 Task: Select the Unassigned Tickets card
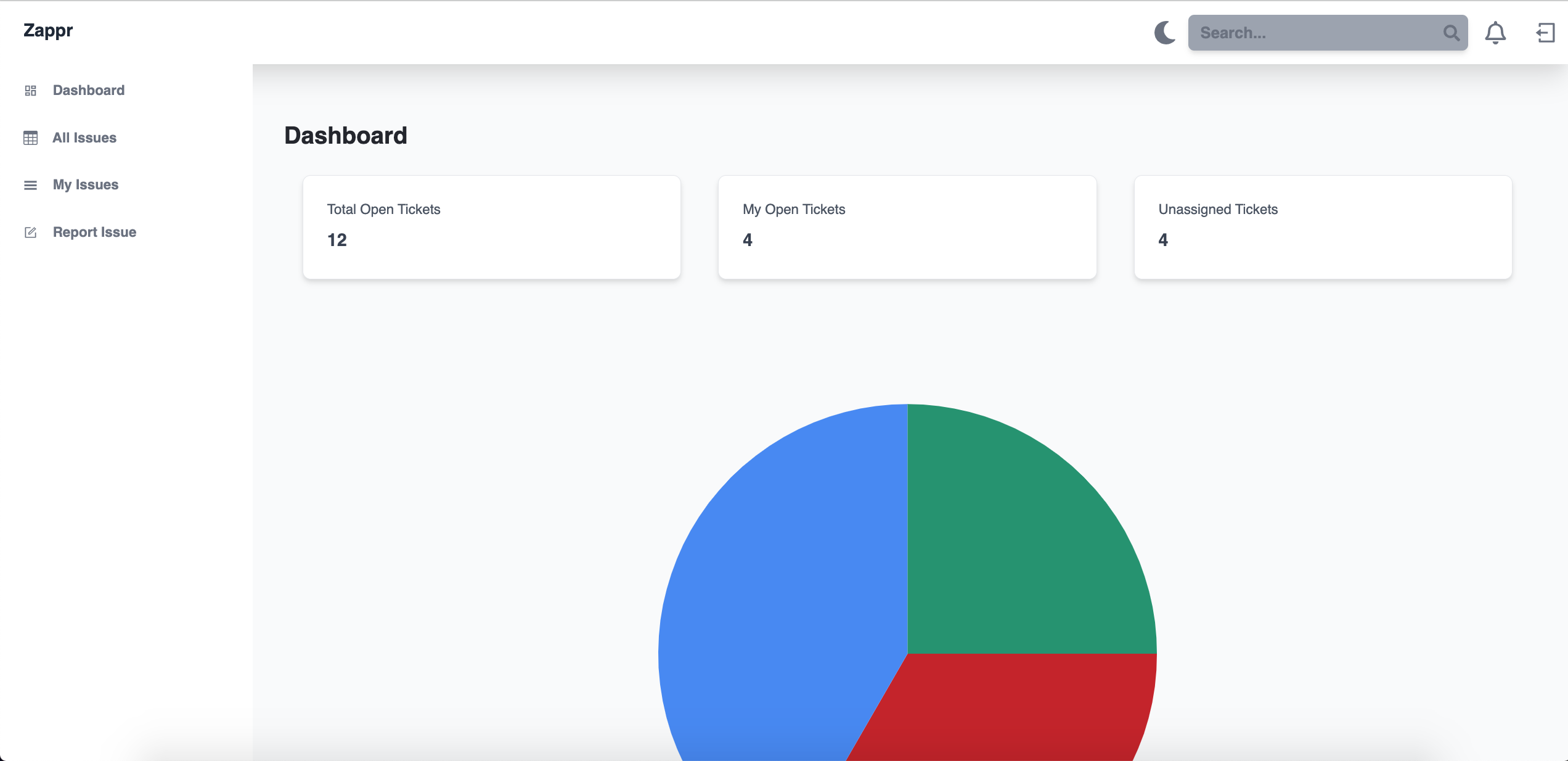(1323, 227)
